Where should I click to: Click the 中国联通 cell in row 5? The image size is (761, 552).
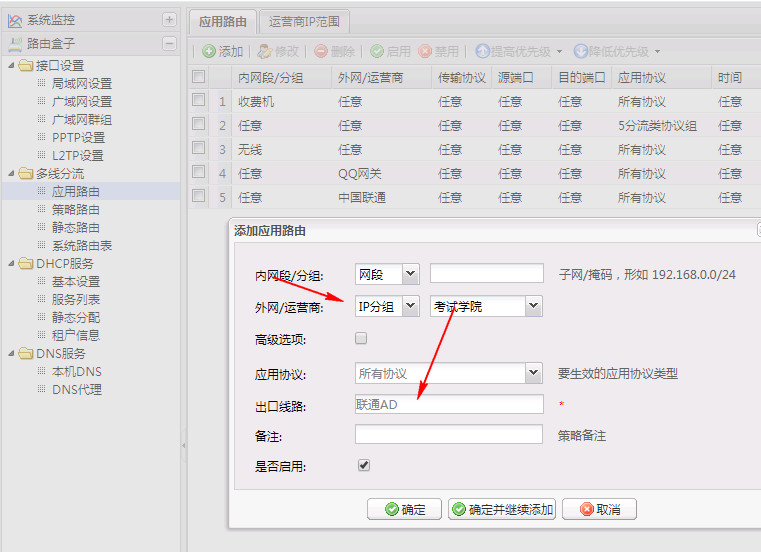(362, 198)
